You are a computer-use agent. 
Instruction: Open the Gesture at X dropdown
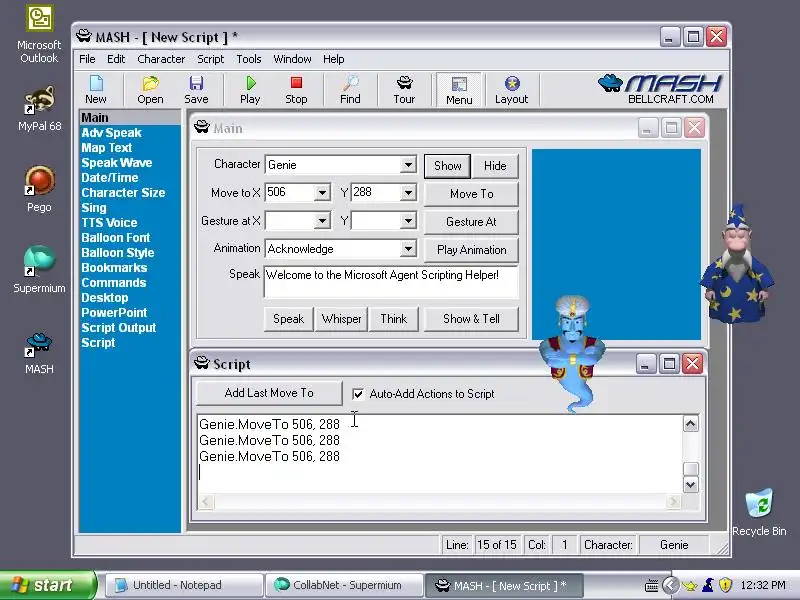tap(322, 221)
